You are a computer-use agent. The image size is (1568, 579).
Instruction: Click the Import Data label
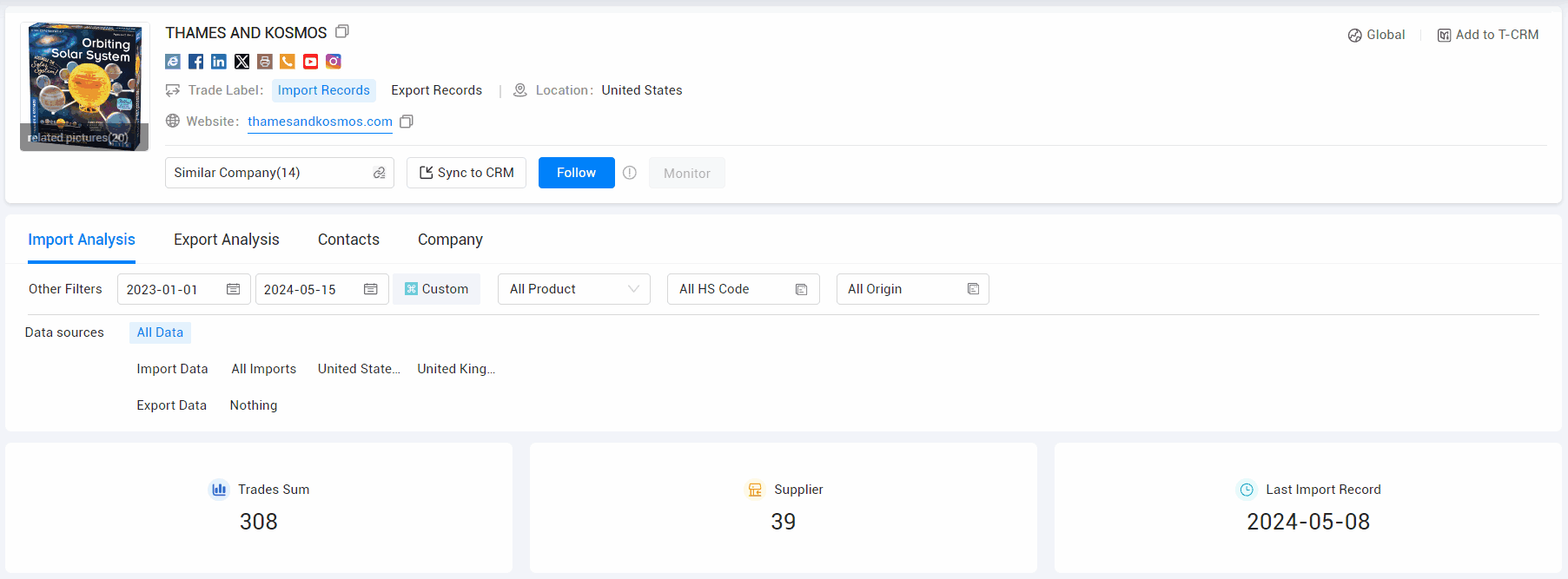coord(172,369)
